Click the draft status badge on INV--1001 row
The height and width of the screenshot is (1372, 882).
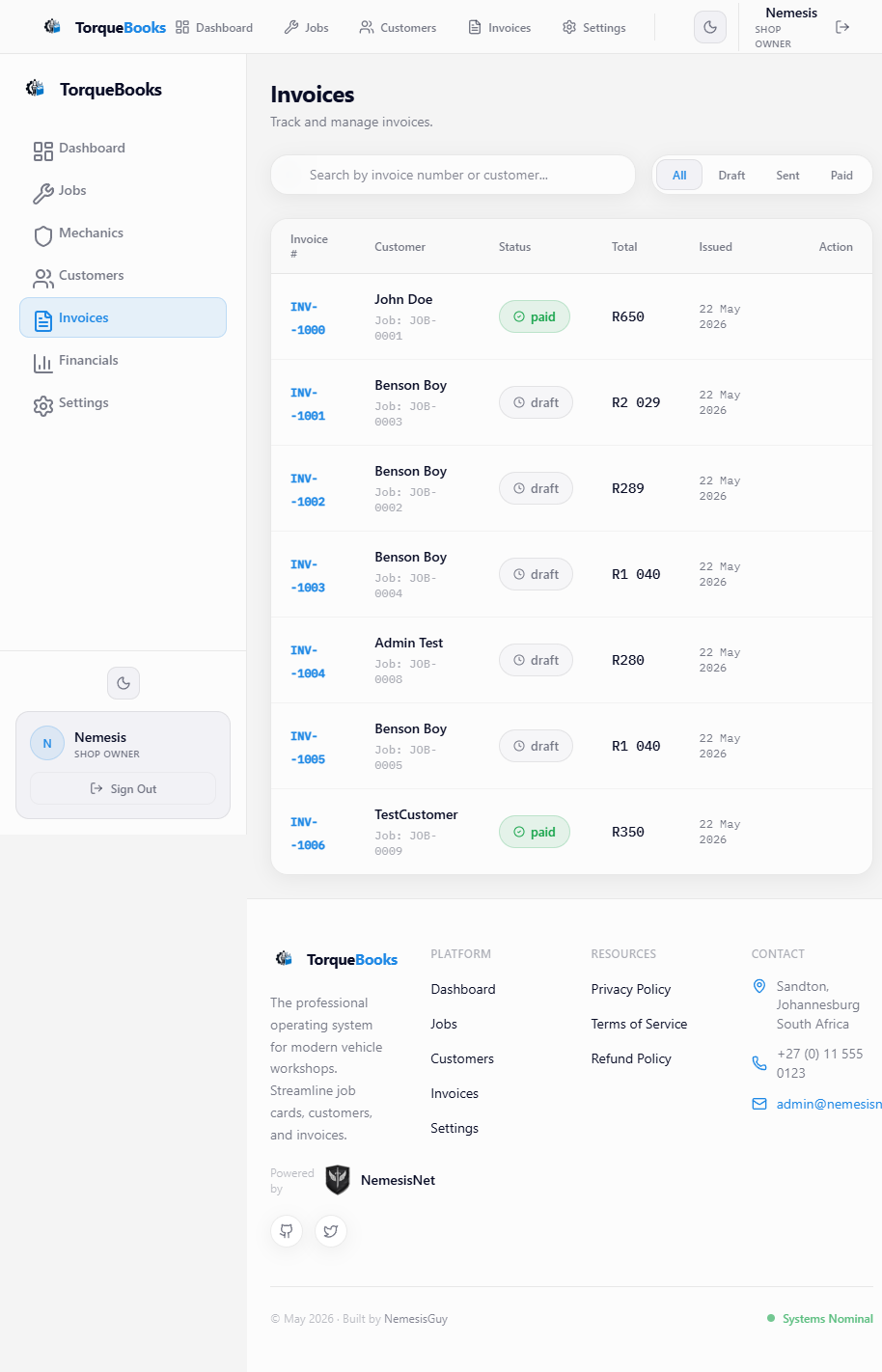pos(536,402)
